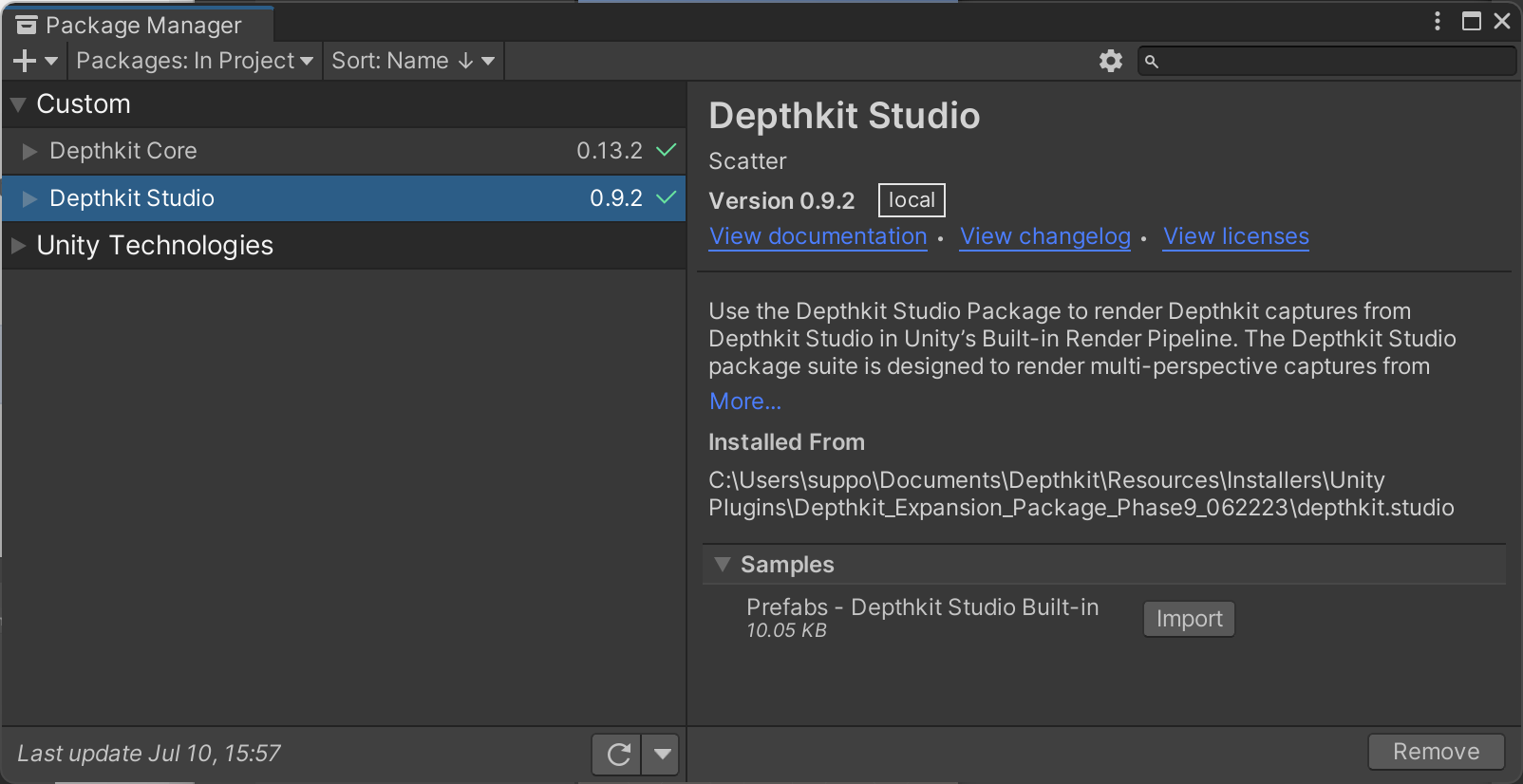This screenshot has width=1523, height=784.
Task: Open the Sort: Name dropdown
Action: click(x=412, y=61)
